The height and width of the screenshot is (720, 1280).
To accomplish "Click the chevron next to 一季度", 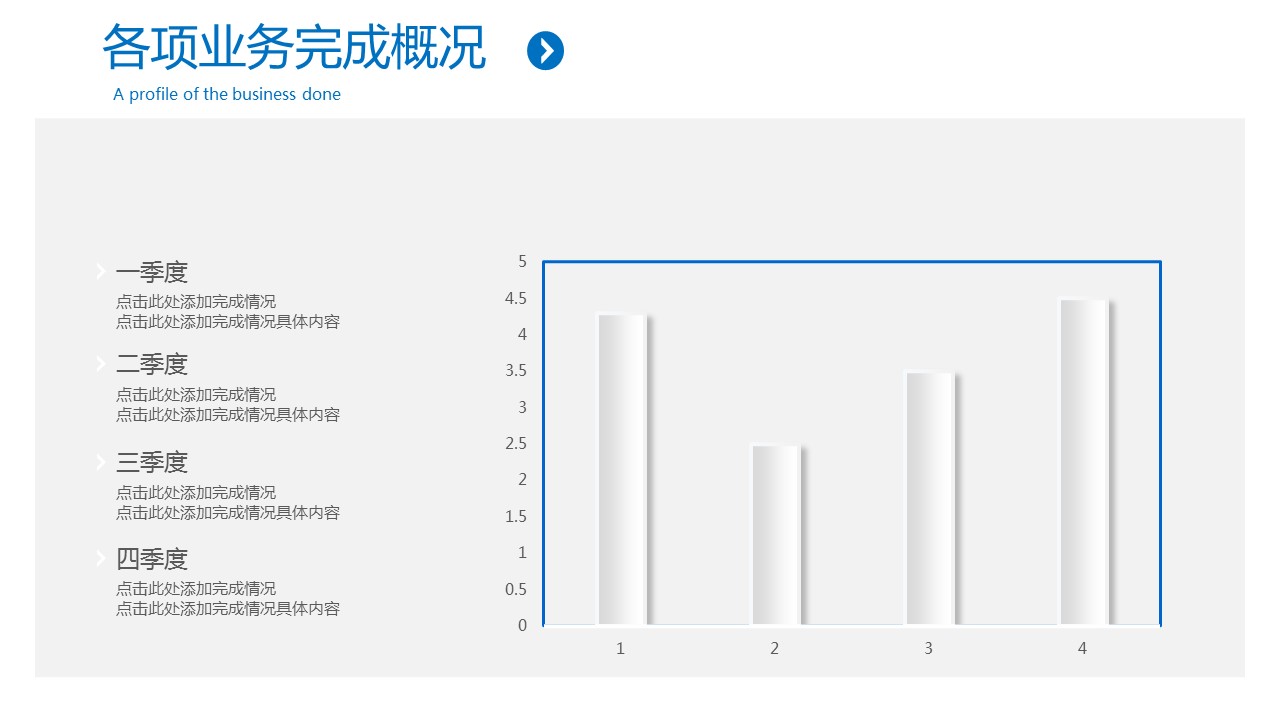I will pos(101,271).
